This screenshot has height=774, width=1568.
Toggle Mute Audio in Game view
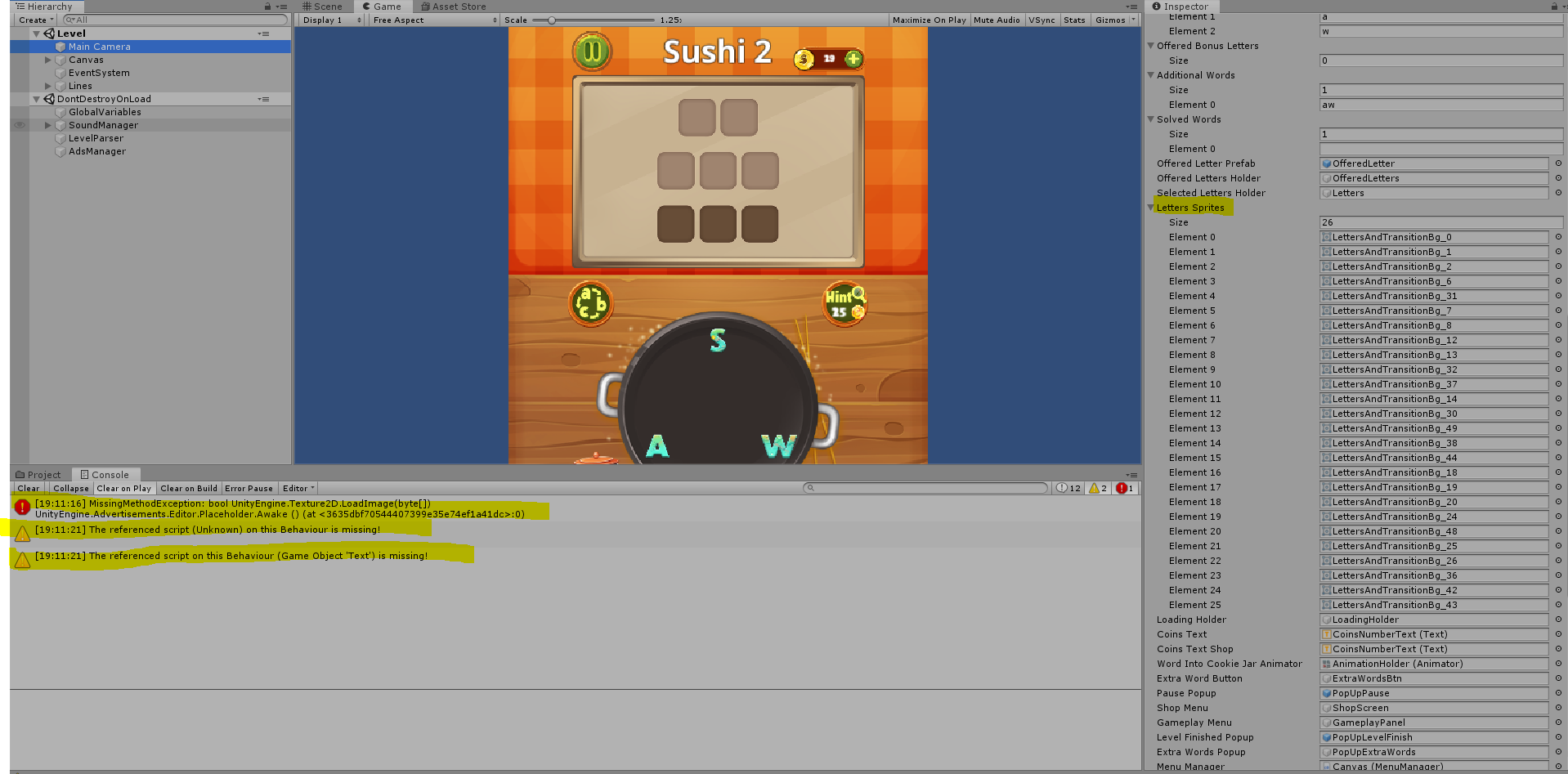pos(997,20)
